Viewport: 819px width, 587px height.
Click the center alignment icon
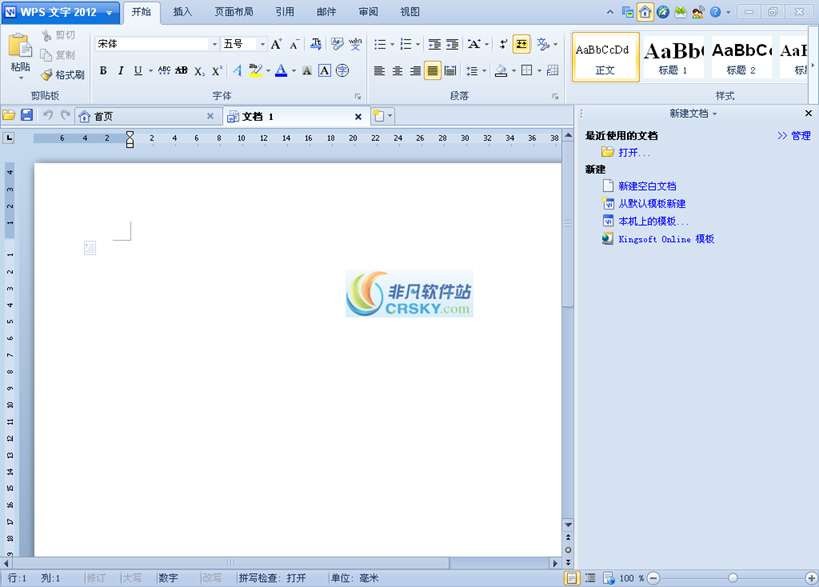pos(397,71)
